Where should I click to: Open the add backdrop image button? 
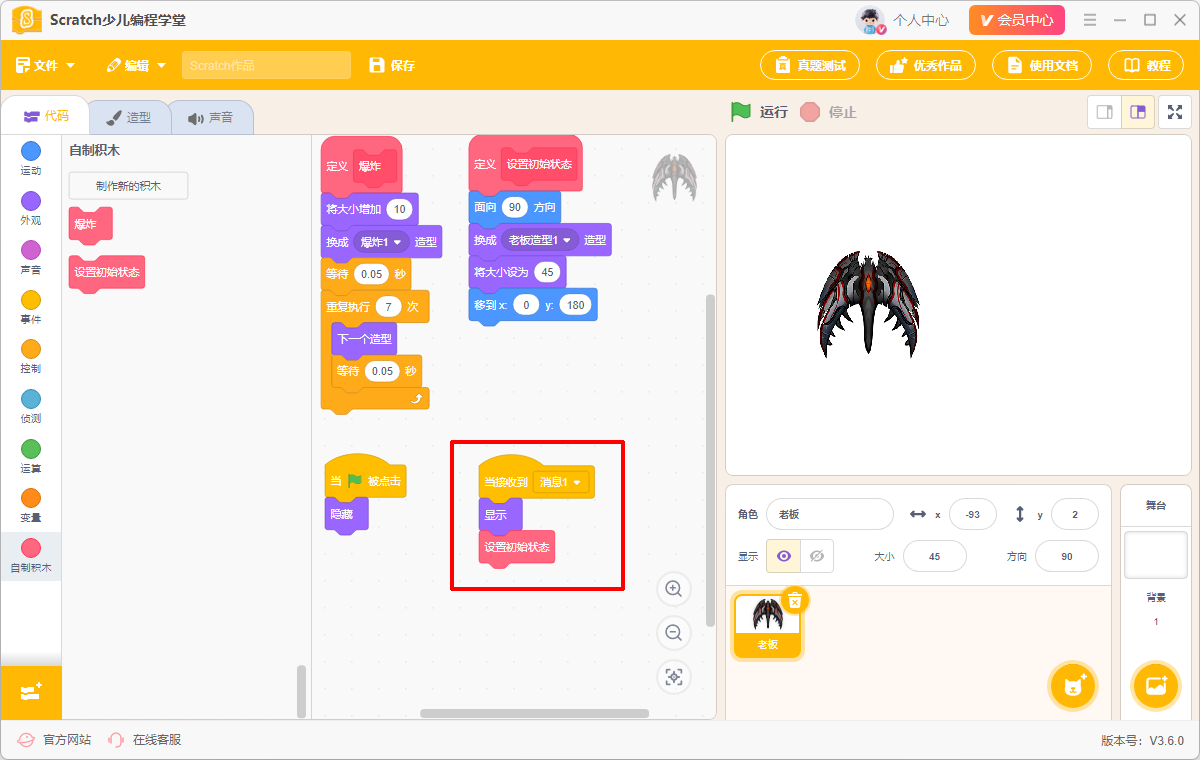[x=1156, y=686]
